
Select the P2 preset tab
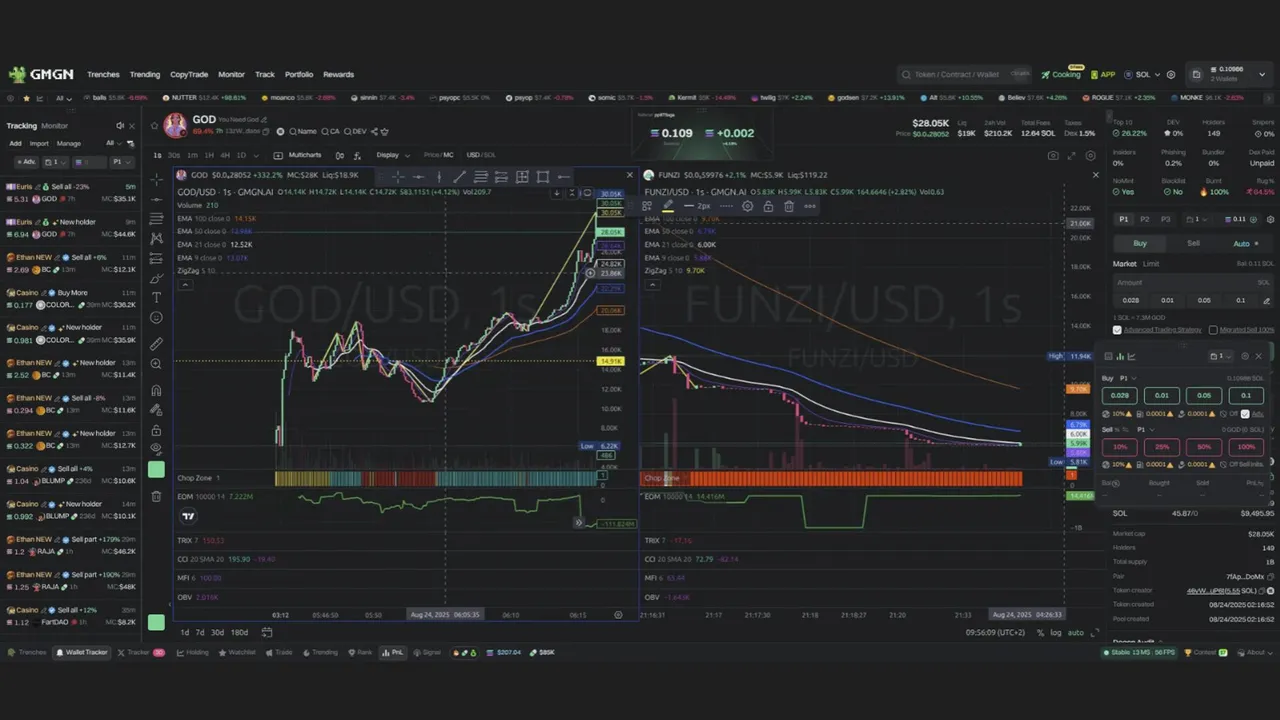click(x=1145, y=219)
